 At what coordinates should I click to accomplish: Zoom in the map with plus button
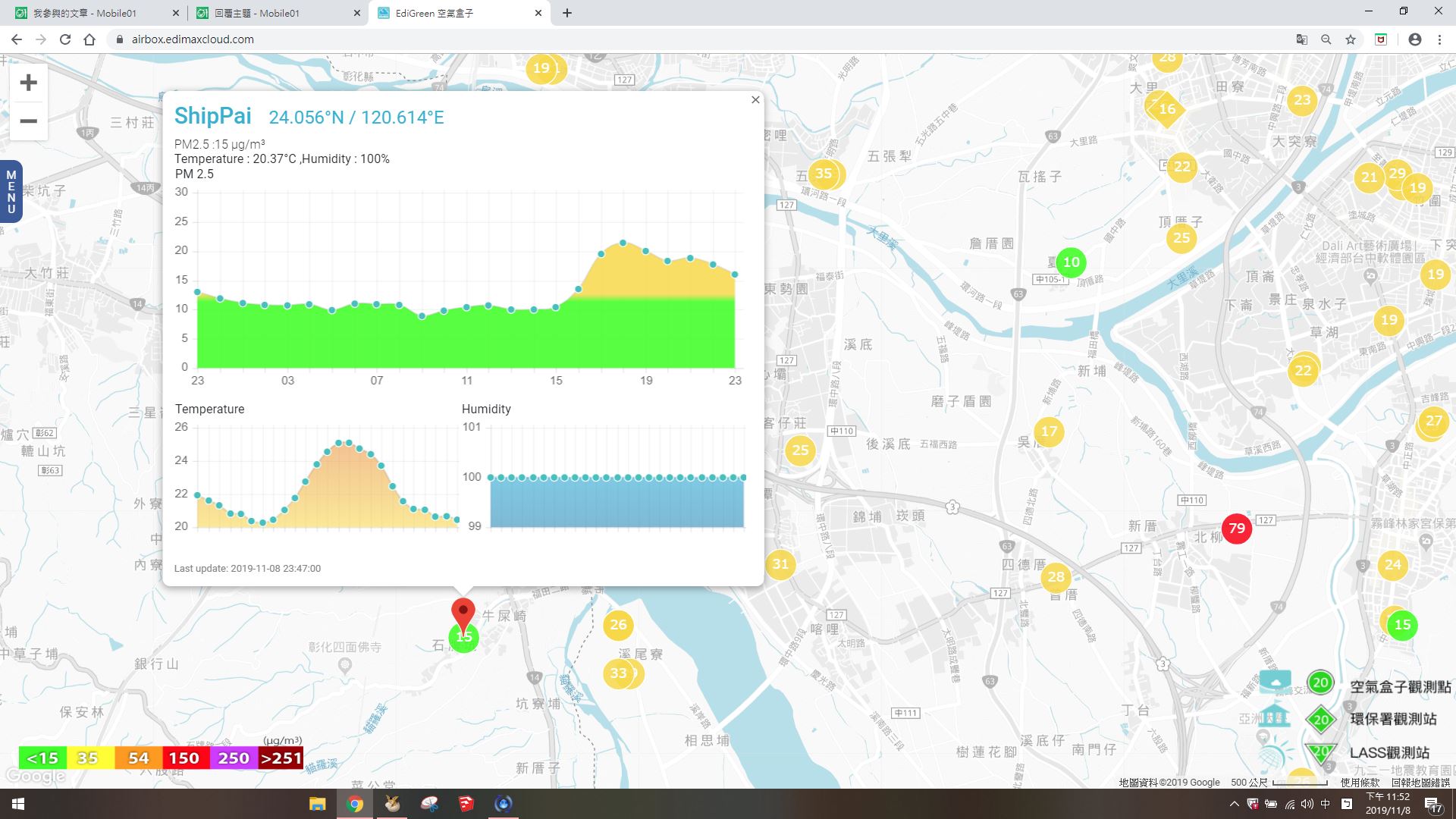(28, 83)
